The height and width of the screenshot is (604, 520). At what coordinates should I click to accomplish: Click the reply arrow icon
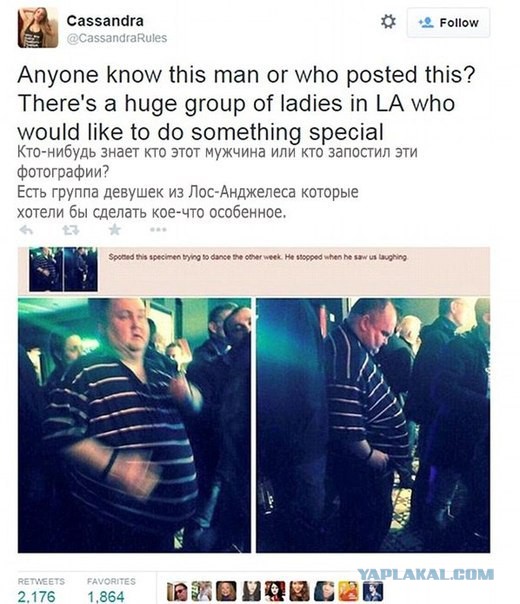26,230
